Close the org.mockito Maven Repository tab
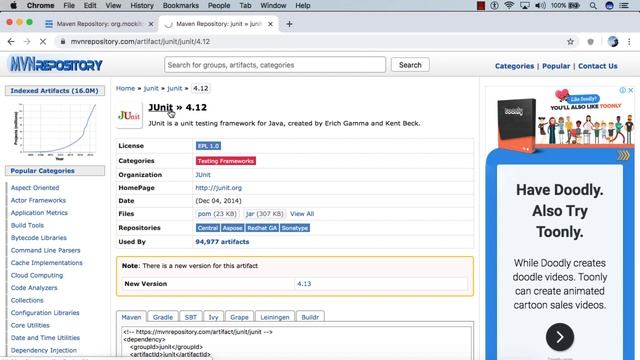 coord(151,24)
